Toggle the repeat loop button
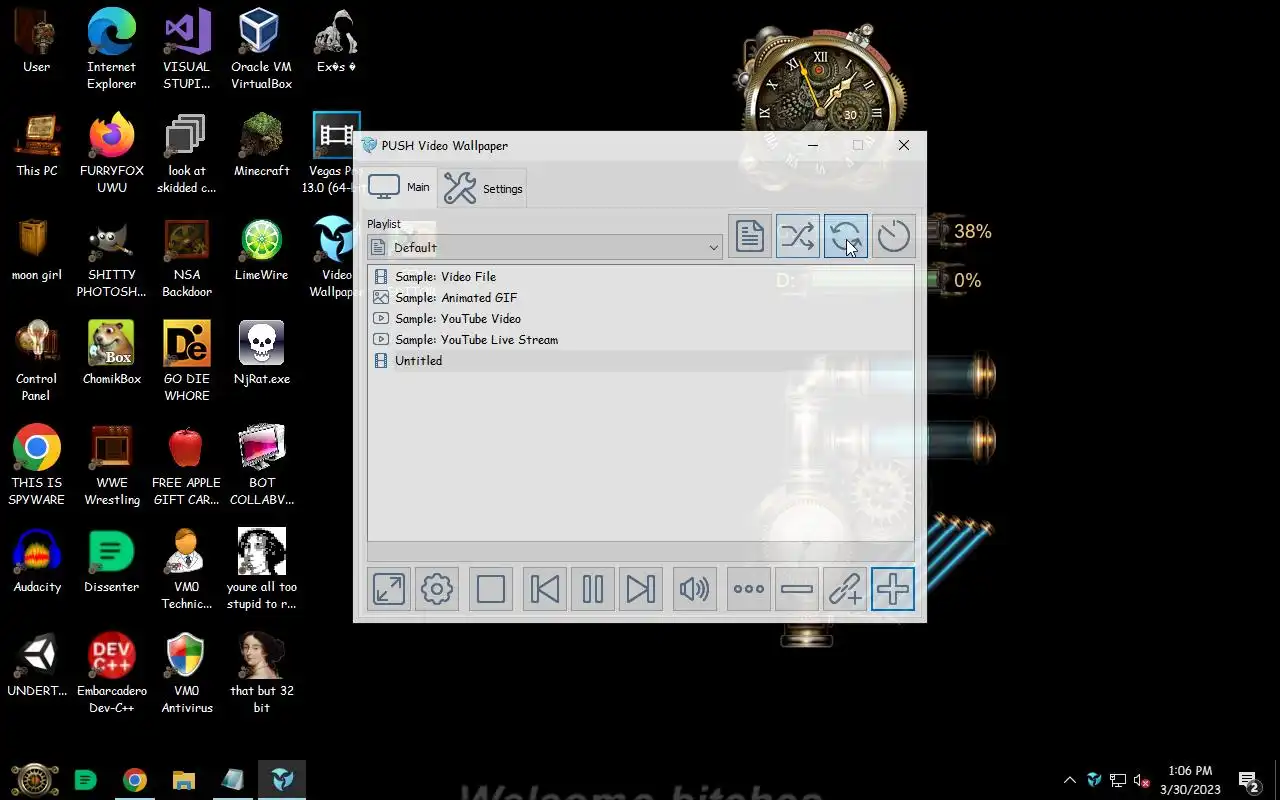The height and width of the screenshot is (800, 1280). pos(845,237)
